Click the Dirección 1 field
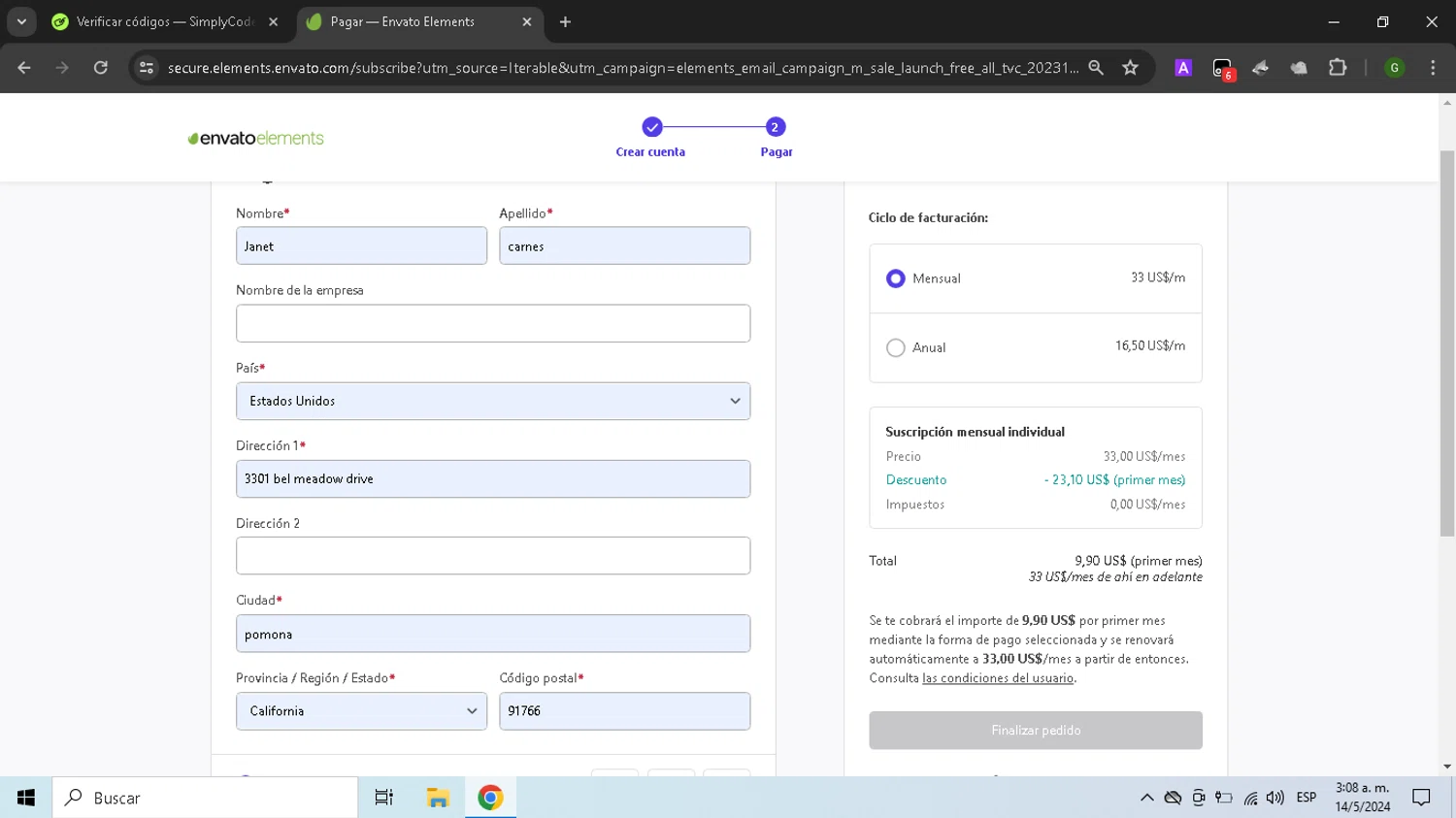This screenshot has width=1456, height=818. point(493,478)
